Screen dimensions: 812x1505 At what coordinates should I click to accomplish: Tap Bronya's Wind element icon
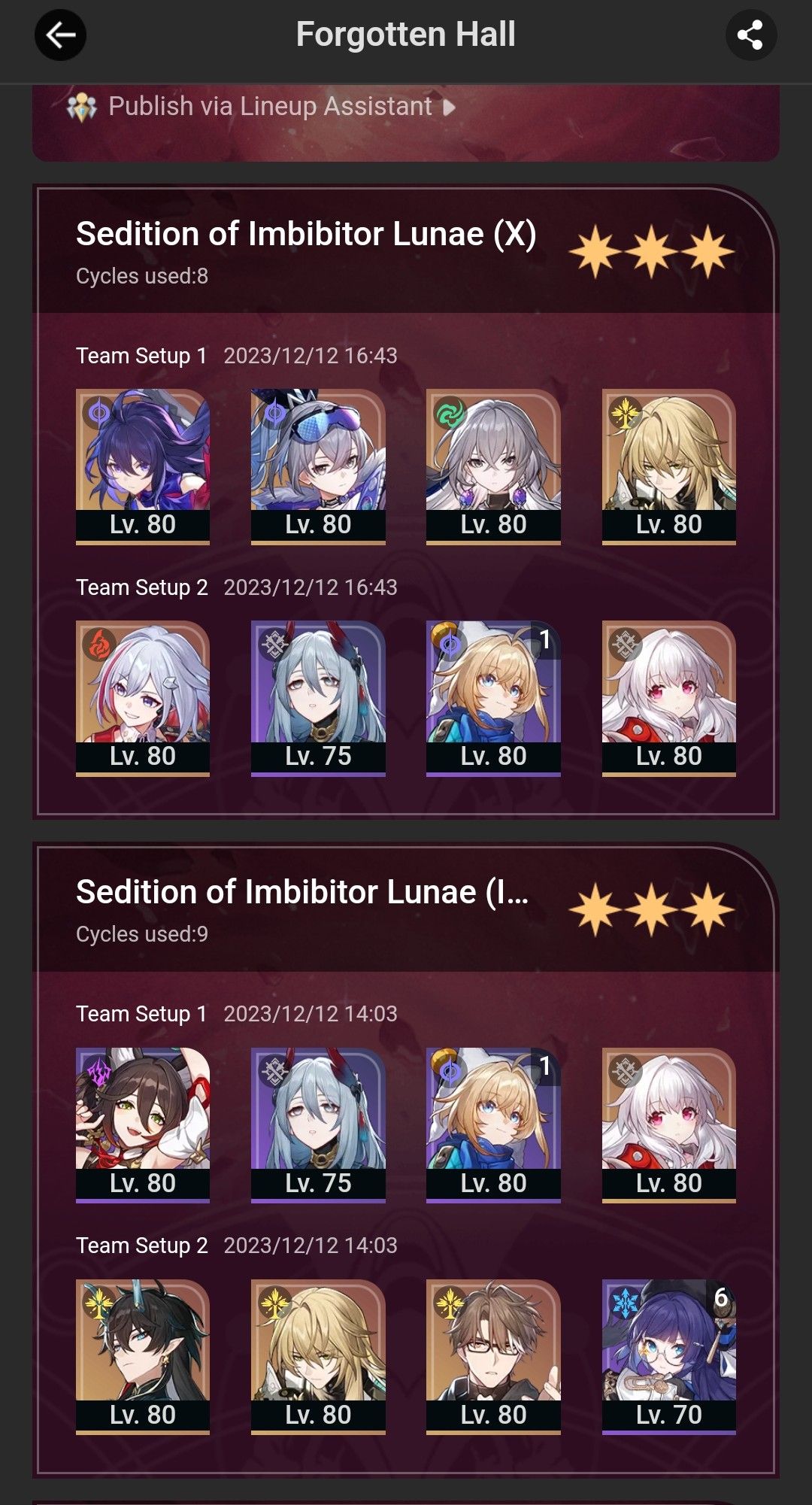pyautogui.click(x=450, y=413)
